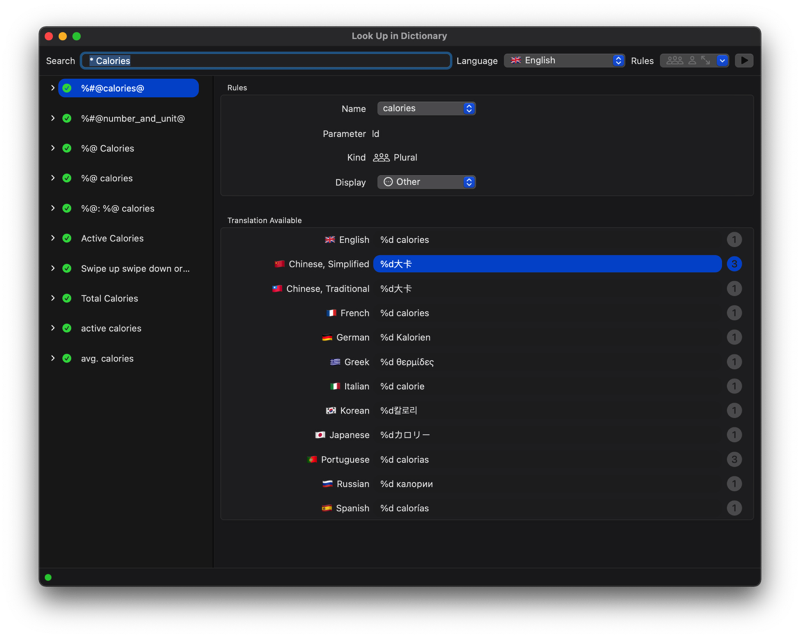This screenshot has width=800, height=638.
Task: Click the count badge on the Portuguese row
Action: (x=734, y=460)
